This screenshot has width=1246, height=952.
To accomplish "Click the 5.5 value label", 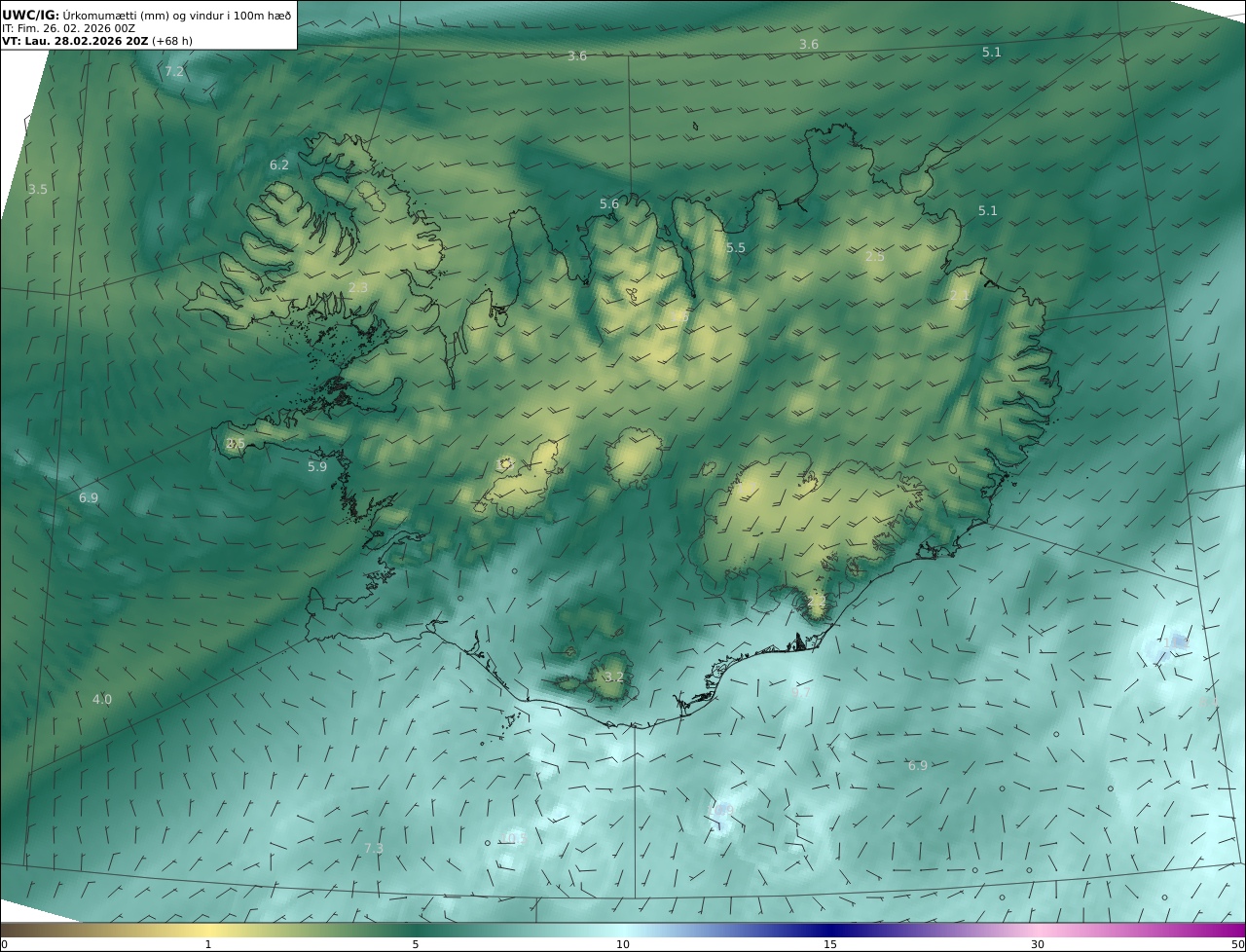I will [x=736, y=248].
